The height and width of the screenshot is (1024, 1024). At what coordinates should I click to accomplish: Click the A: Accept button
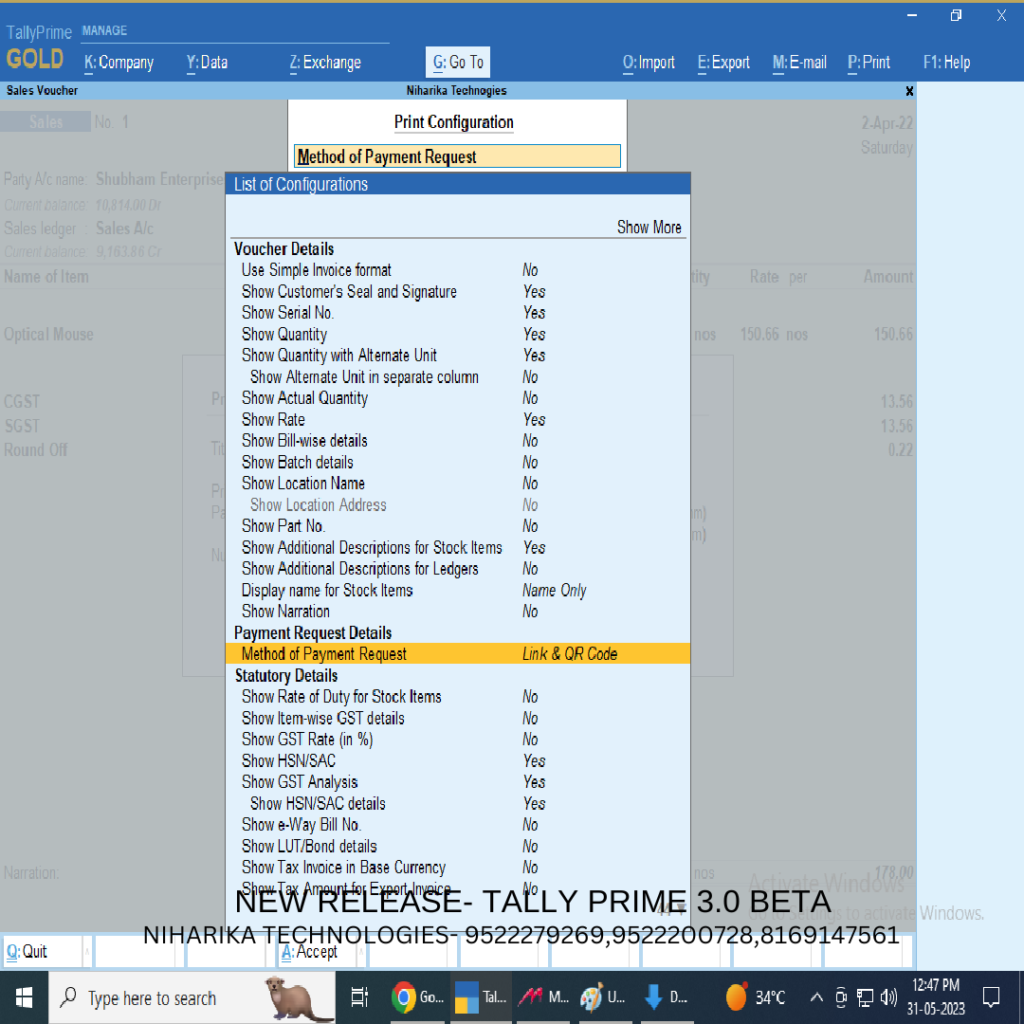point(317,952)
